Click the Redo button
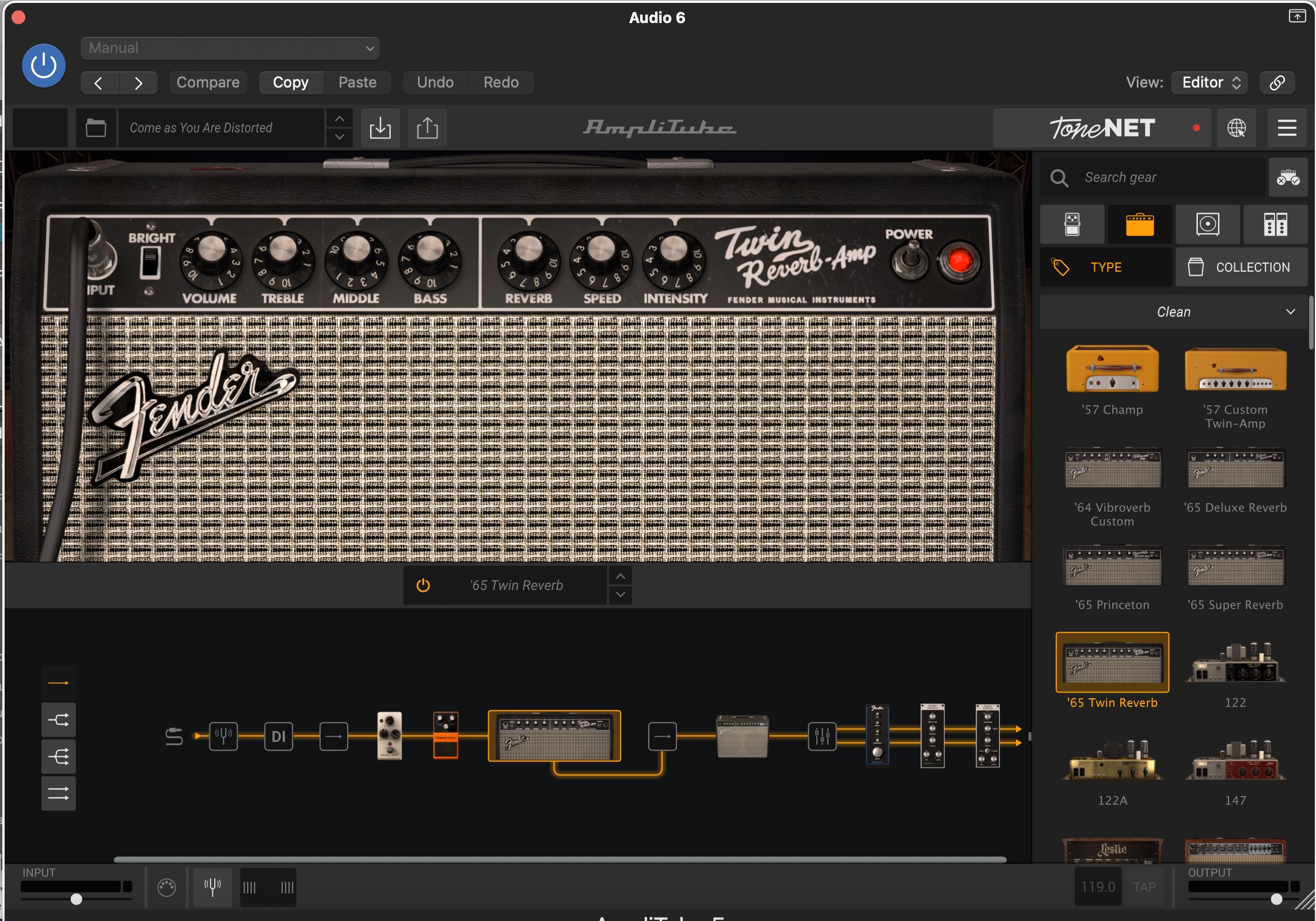Viewport: 1316px width, 921px height. [501, 82]
